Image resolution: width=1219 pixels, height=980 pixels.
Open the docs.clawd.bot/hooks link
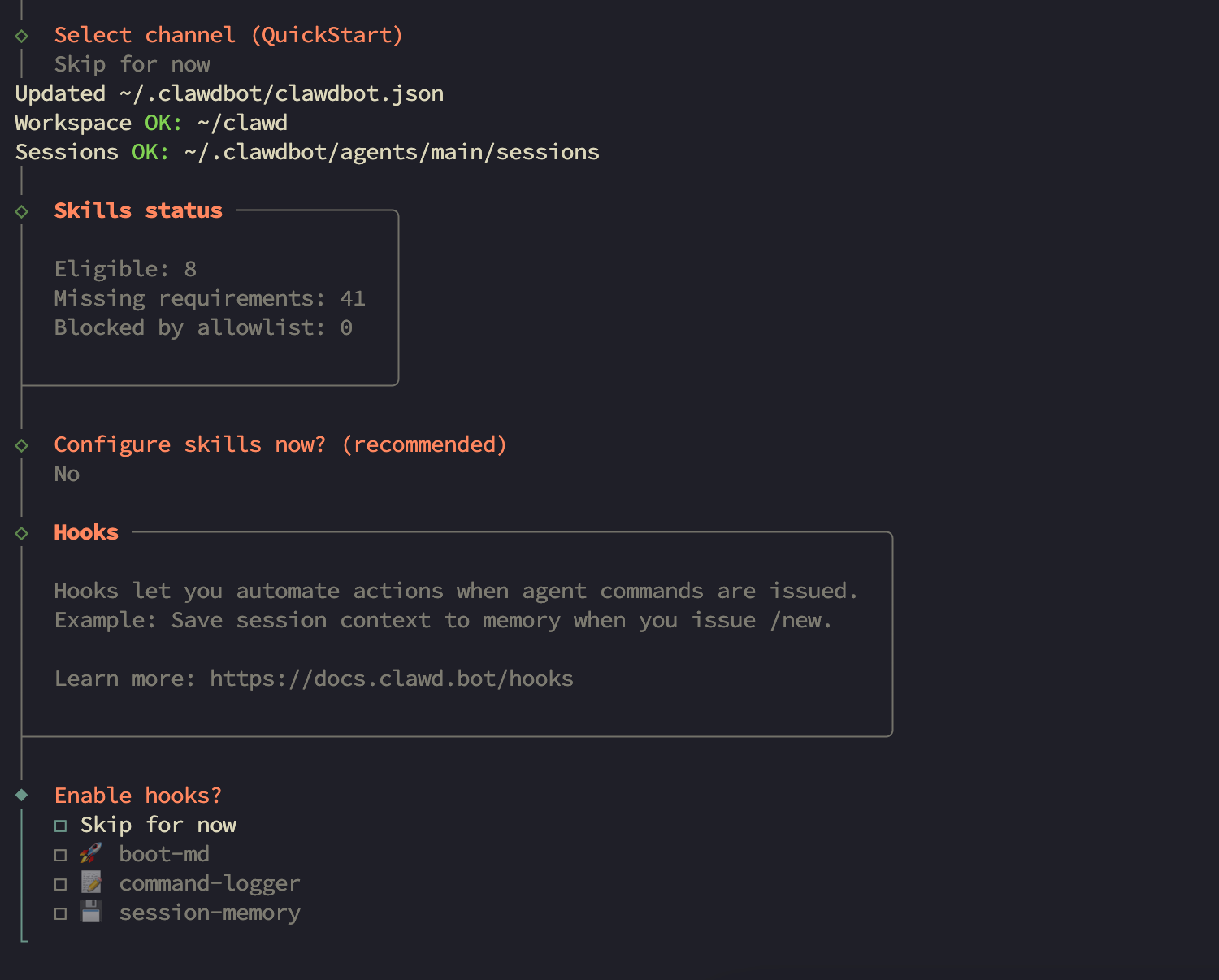[x=391, y=679]
